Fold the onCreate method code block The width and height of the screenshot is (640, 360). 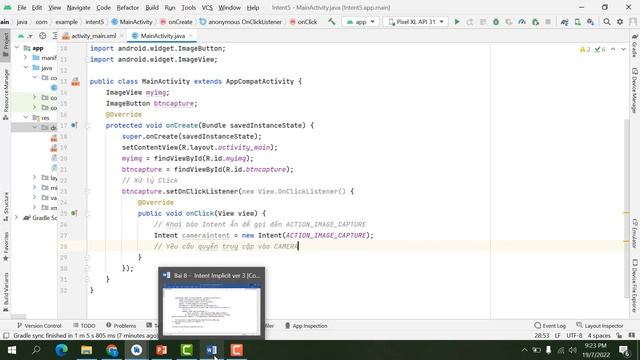coord(87,125)
